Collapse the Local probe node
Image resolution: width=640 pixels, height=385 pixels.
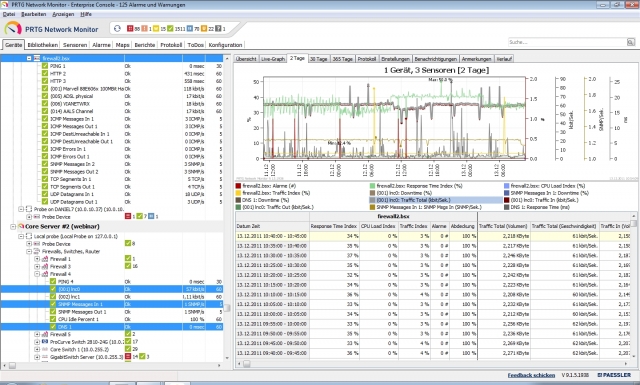coord(21,236)
